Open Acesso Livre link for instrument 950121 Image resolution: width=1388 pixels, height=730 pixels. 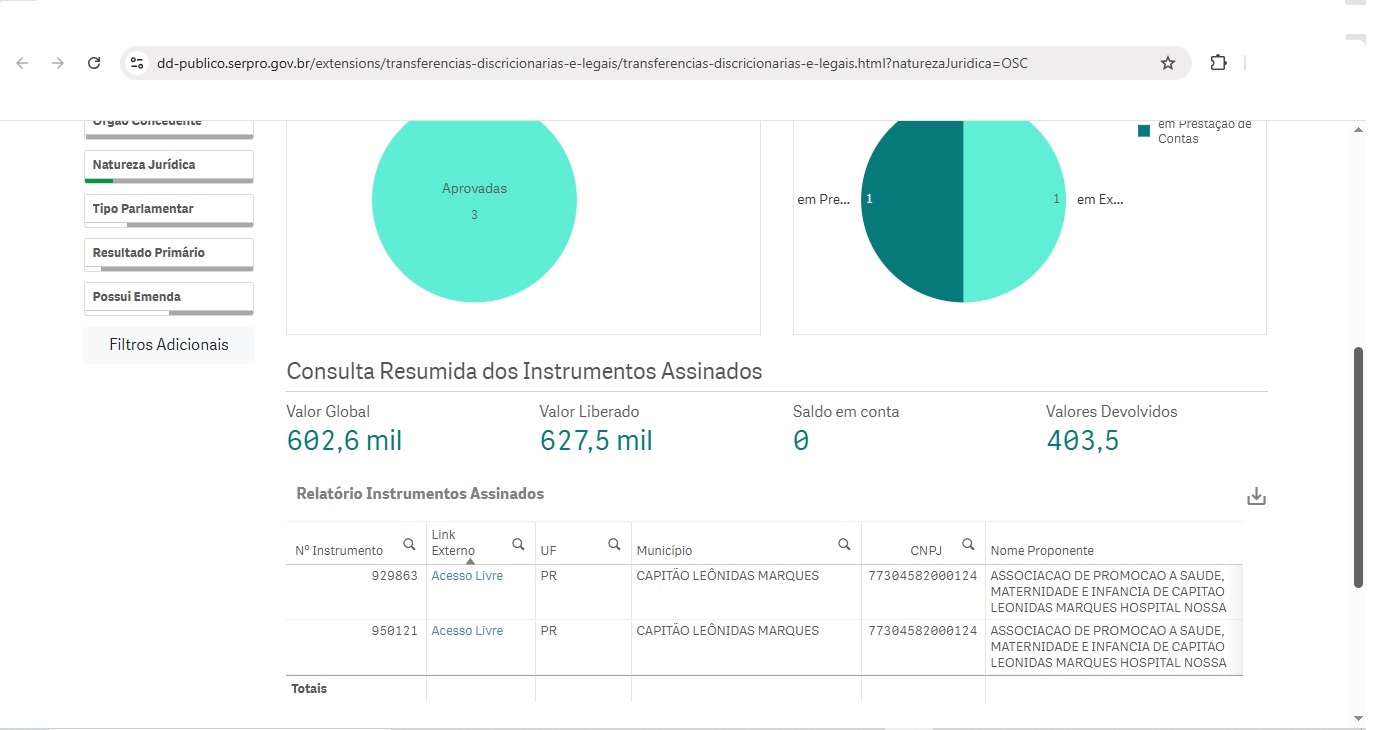467,631
